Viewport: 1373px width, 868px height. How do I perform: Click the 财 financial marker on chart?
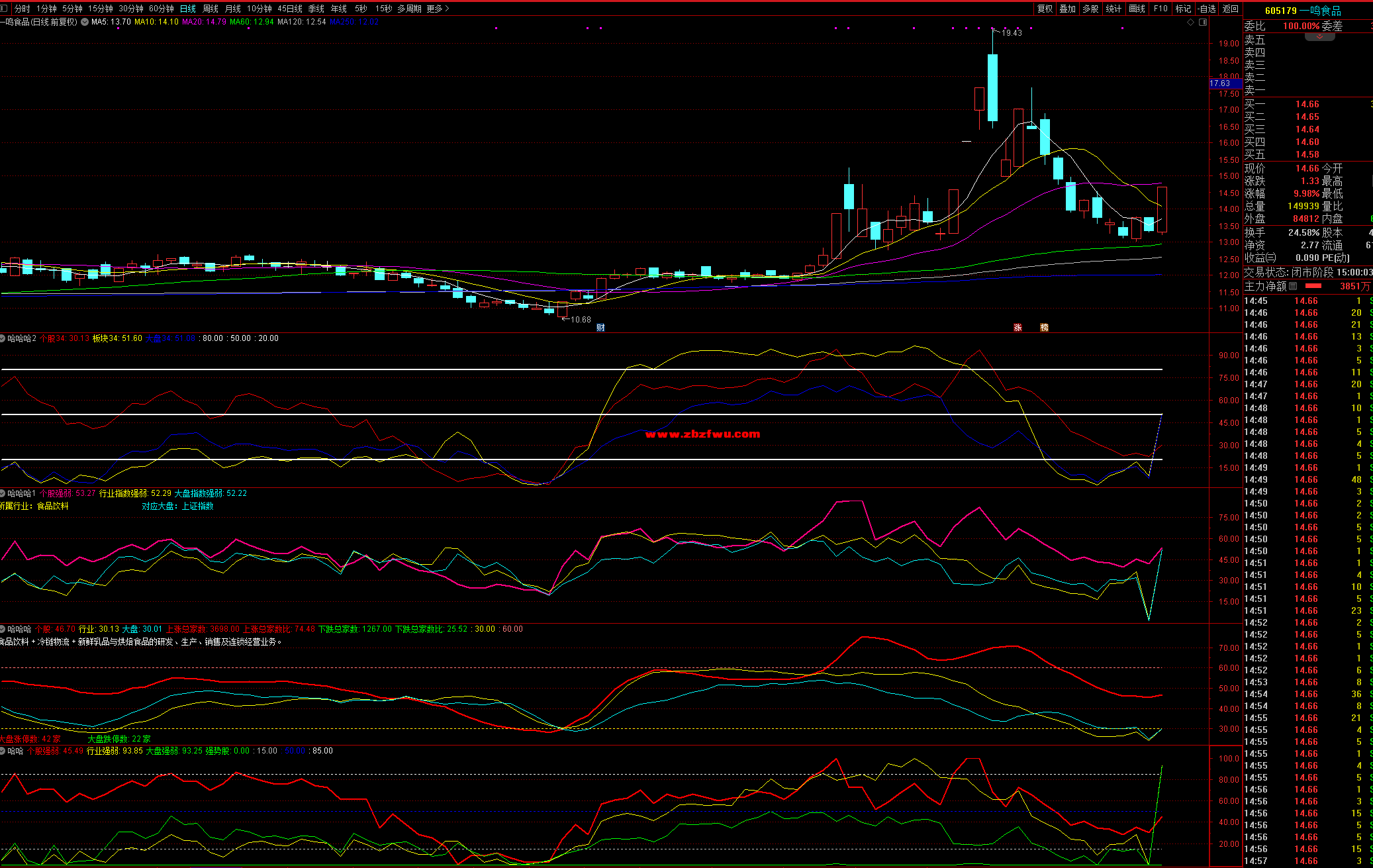click(x=600, y=327)
